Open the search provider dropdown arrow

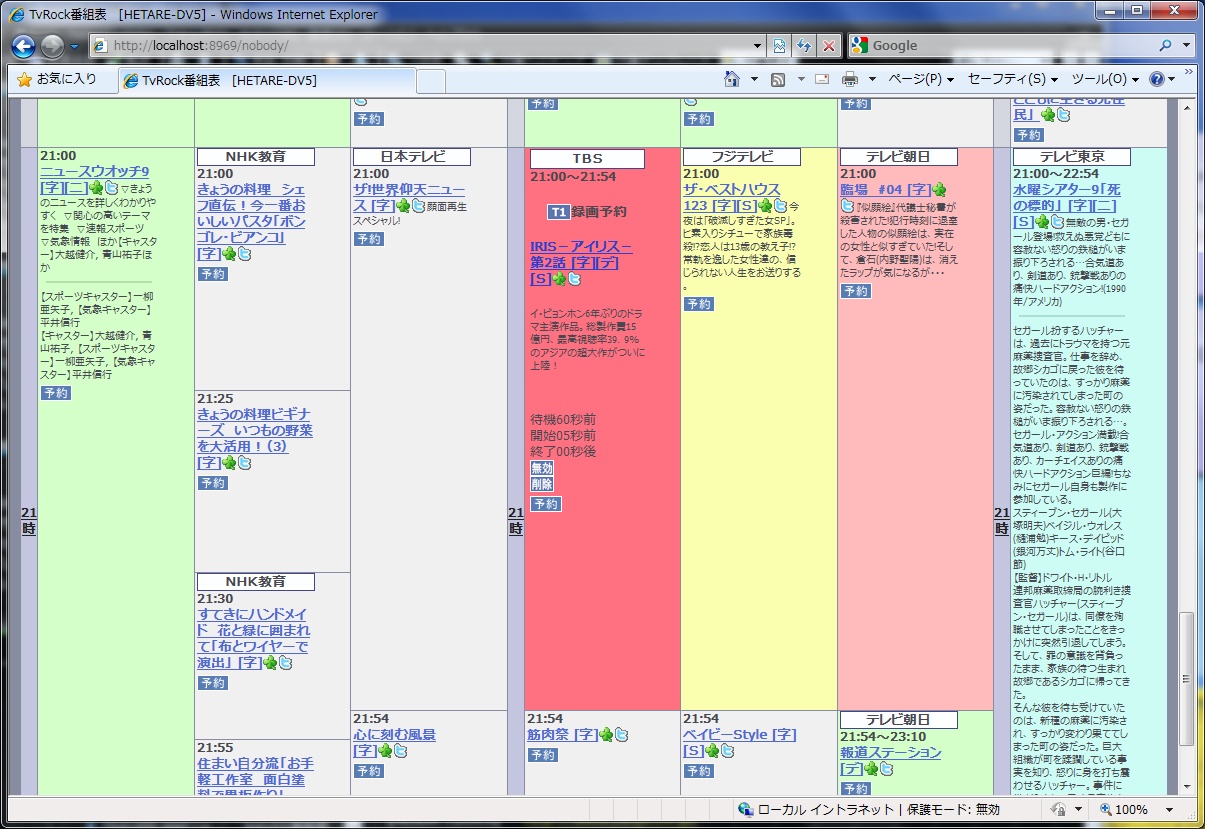click(1186, 46)
